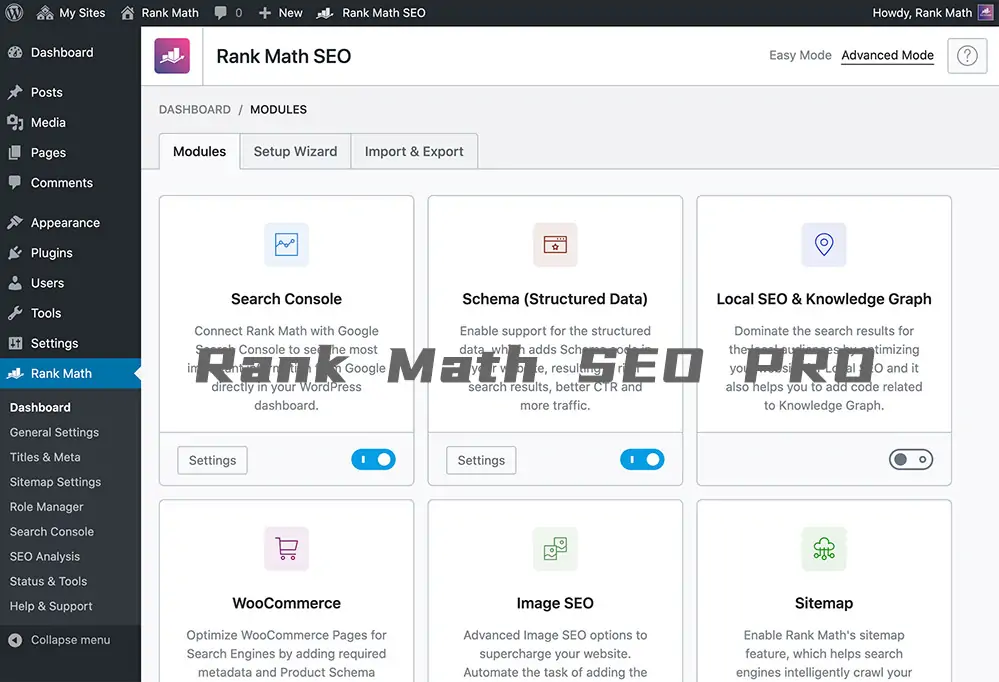The image size is (999, 682).
Task: Click the Sitemap module icon
Action: coord(824,549)
